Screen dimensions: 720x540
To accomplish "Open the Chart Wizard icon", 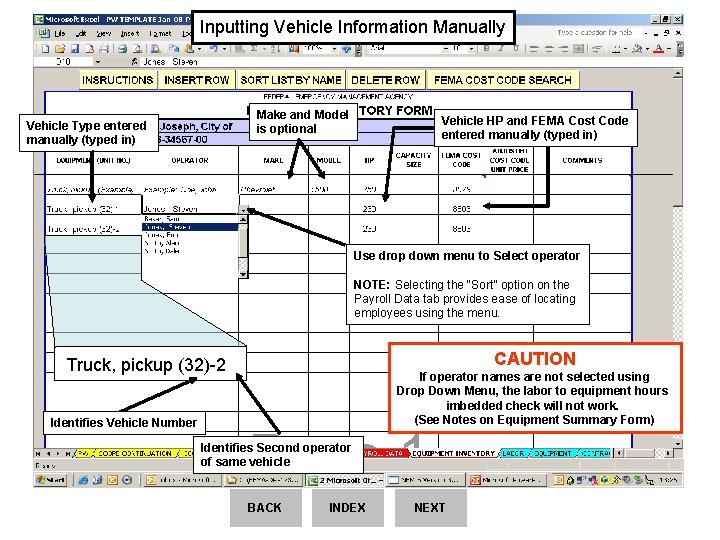I will tap(294, 49).
